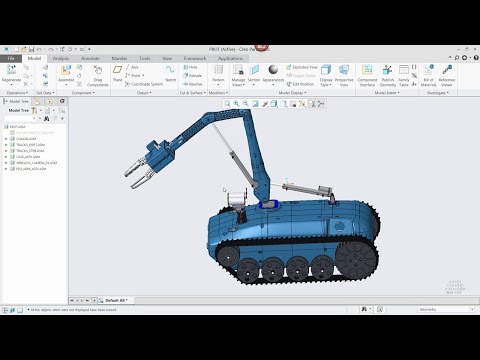Expand the Model Intent group dropdown
This screenshot has width=480, height=360.
[387, 93]
